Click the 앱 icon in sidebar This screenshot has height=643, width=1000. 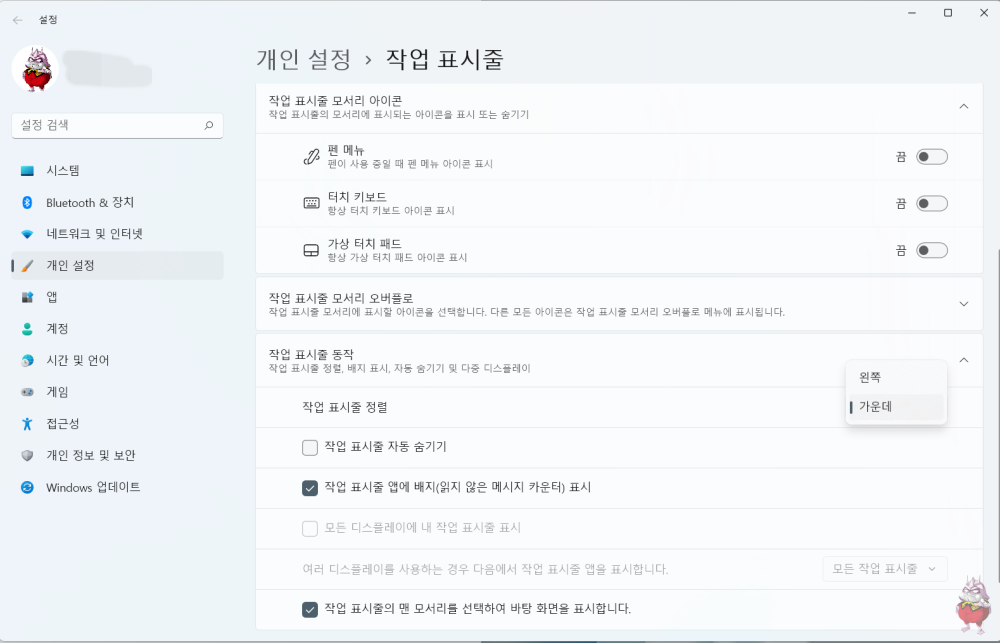point(27,297)
